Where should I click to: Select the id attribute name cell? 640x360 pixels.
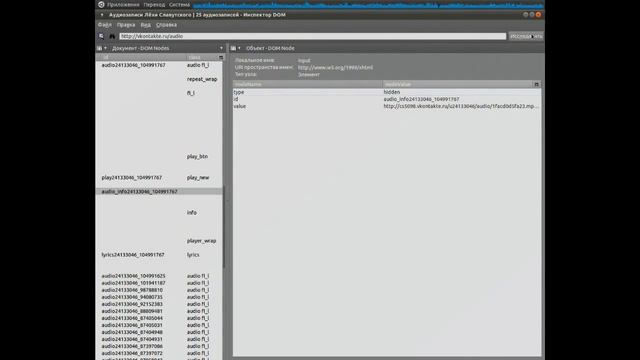click(x=236, y=99)
